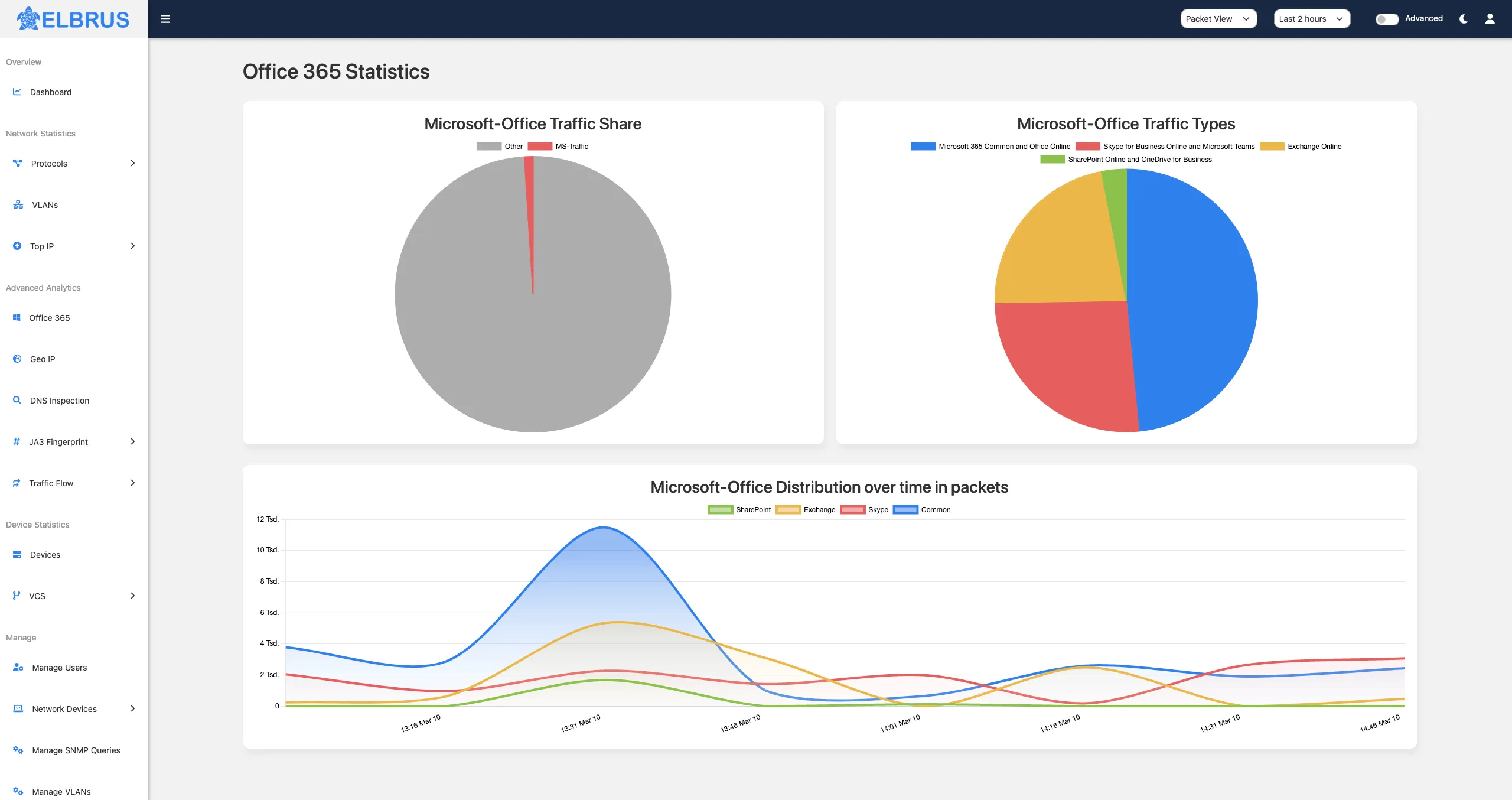This screenshot has height=800, width=1512.
Task: Toggle Skype series in distribution chart legend
Action: point(864,509)
